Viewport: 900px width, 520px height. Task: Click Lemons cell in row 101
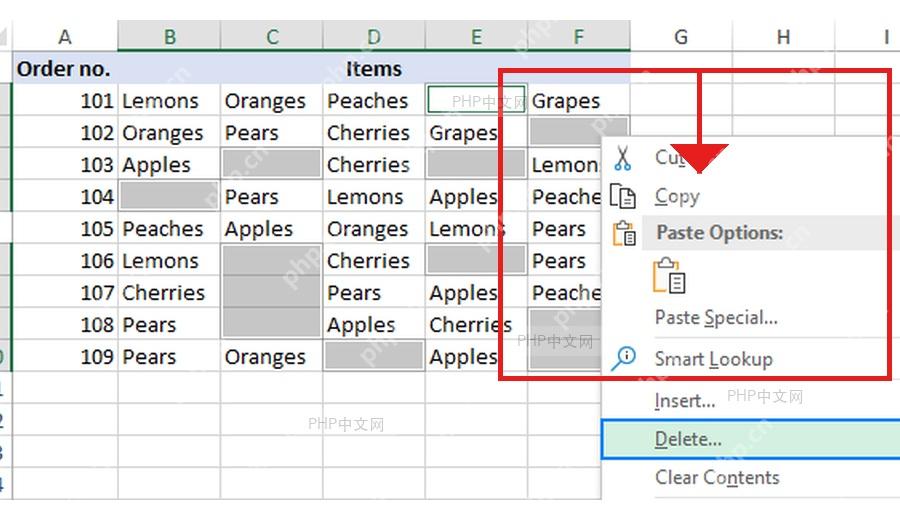169,101
